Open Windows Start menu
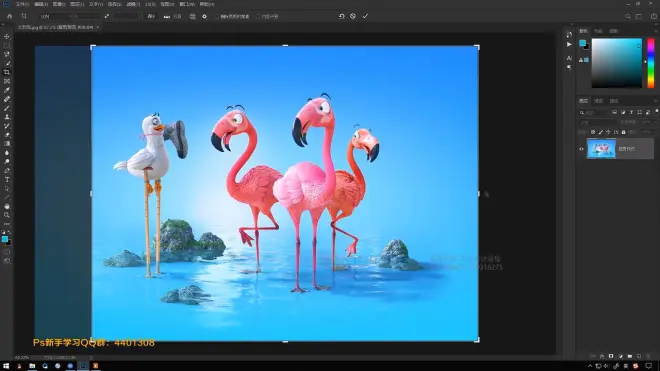The image size is (660, 371). tap(6, 366)
